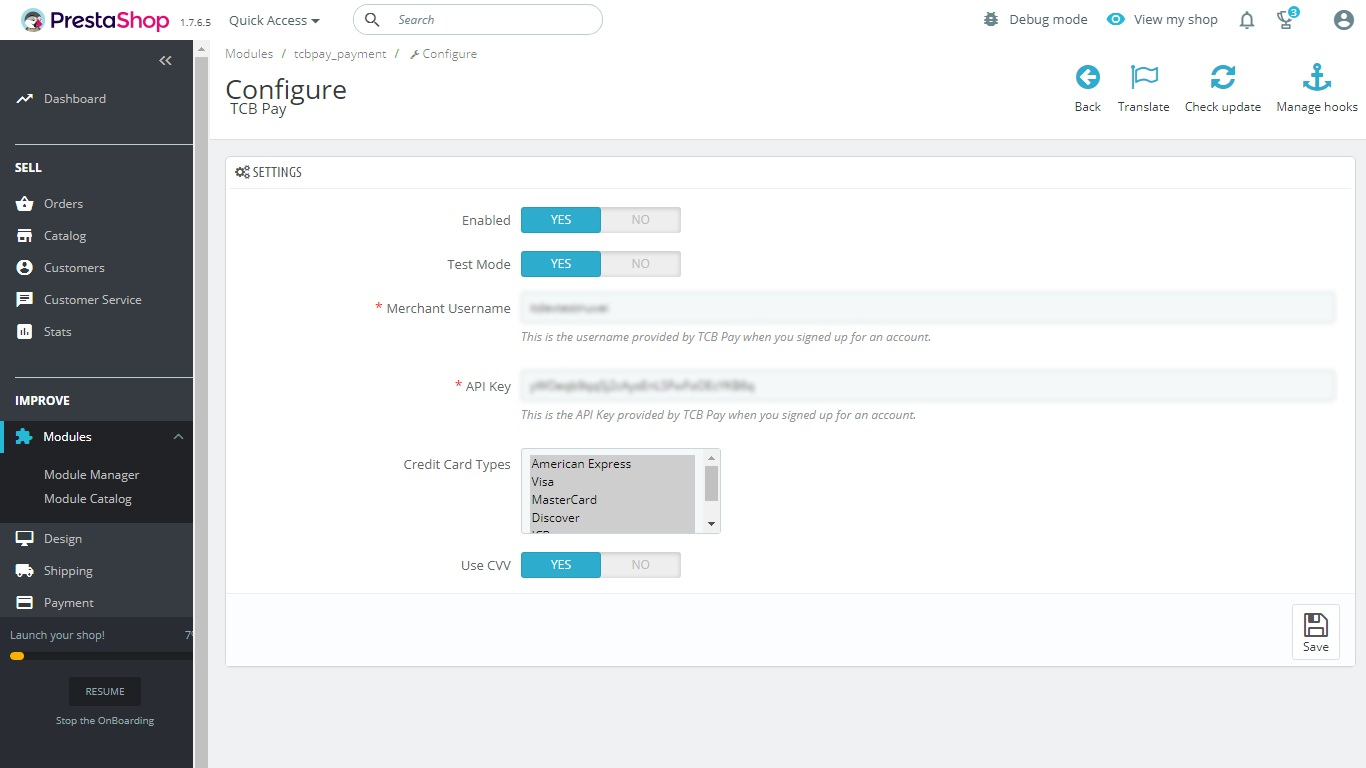The image size is (1366, 768).
Task: Click the Dashboard trend icon
Action: 25,99
